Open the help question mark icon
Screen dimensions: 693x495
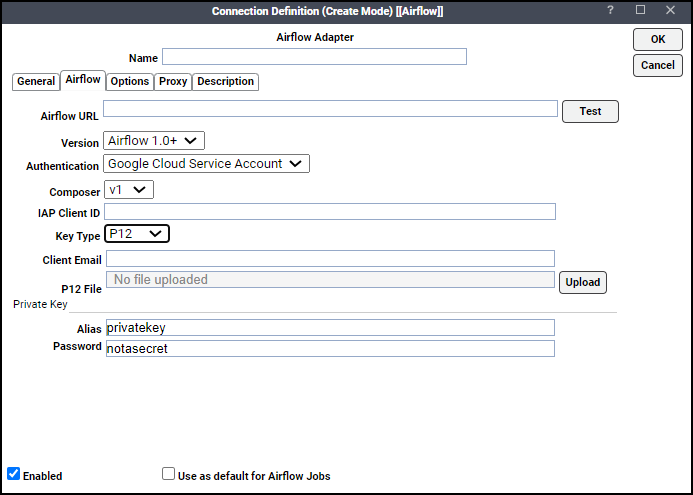tap(610, 10)
